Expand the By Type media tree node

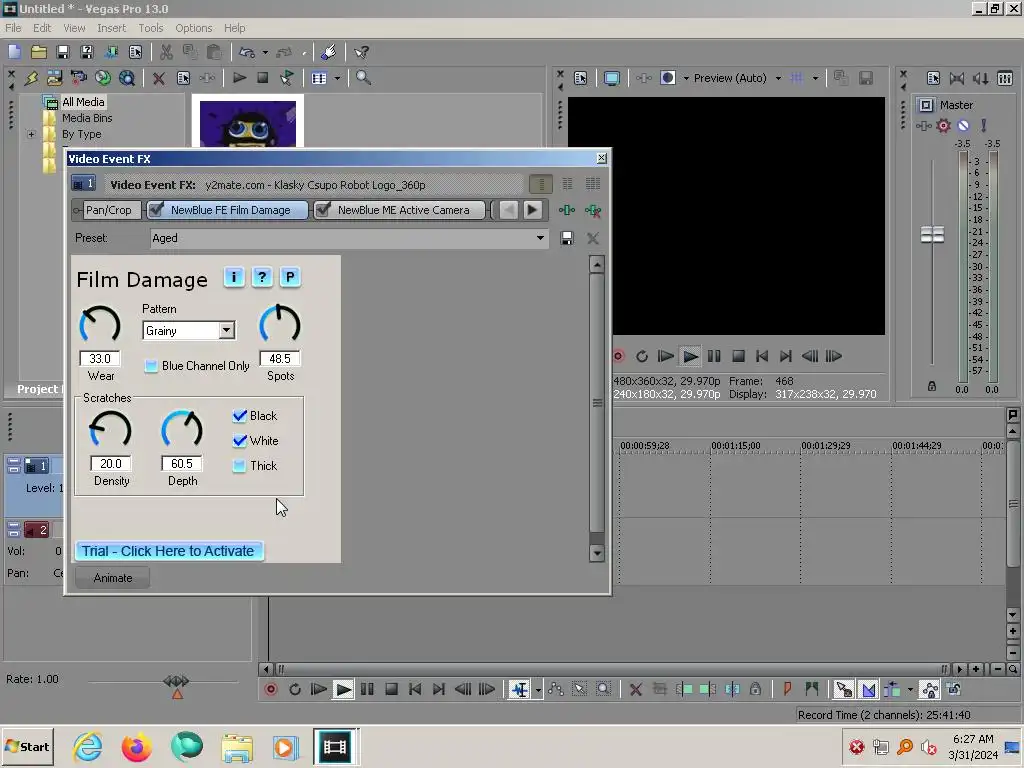31,135
